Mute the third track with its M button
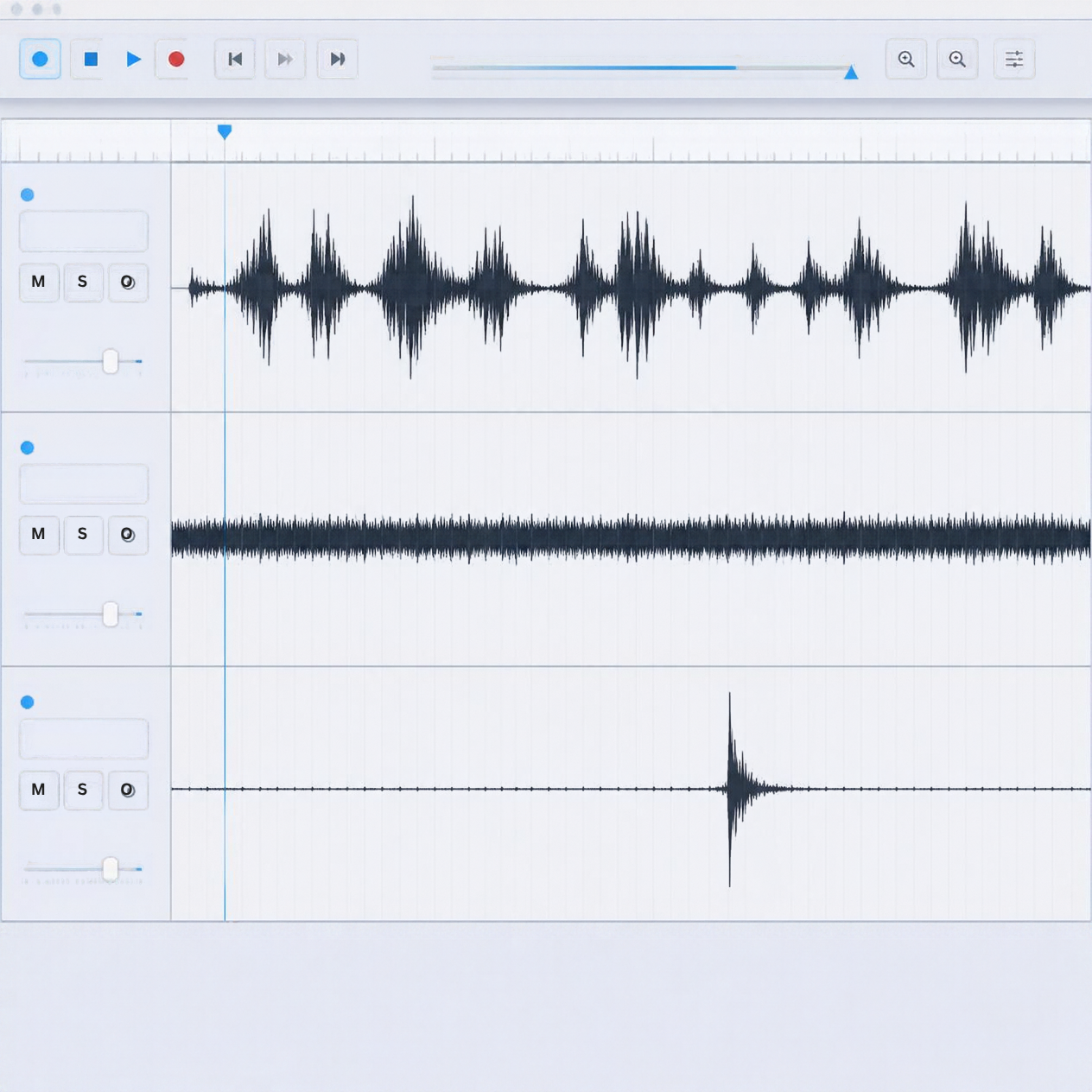The width and height of the screenshot is (1092, 1092). (x=39, y=790)
